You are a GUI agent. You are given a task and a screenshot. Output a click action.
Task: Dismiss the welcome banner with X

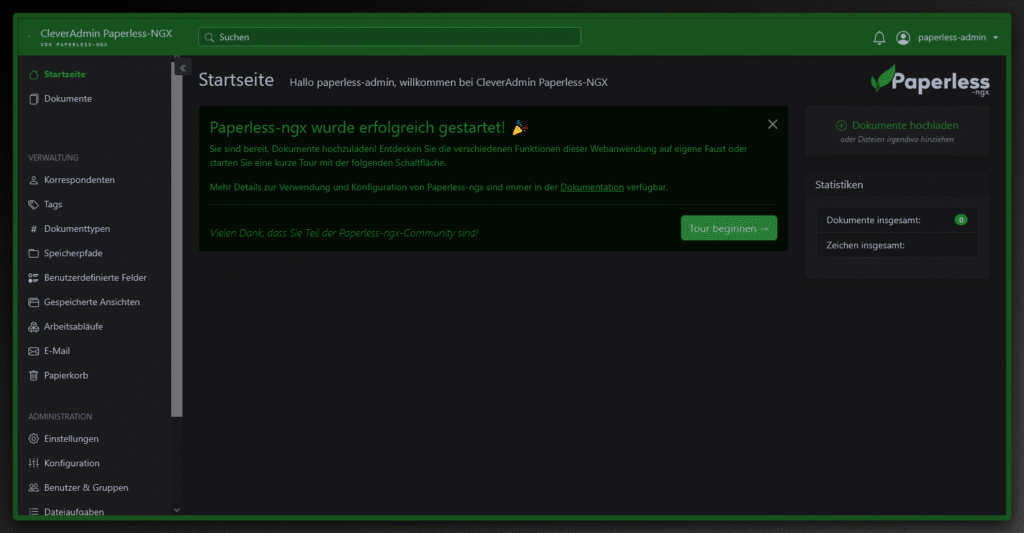tap(772, 124)
